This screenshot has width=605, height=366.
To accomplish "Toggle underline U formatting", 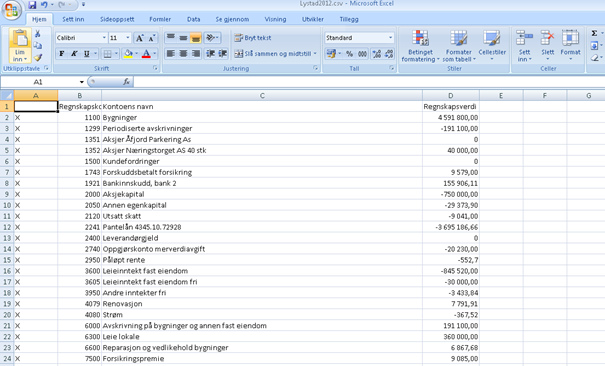I will pos(86,54).
